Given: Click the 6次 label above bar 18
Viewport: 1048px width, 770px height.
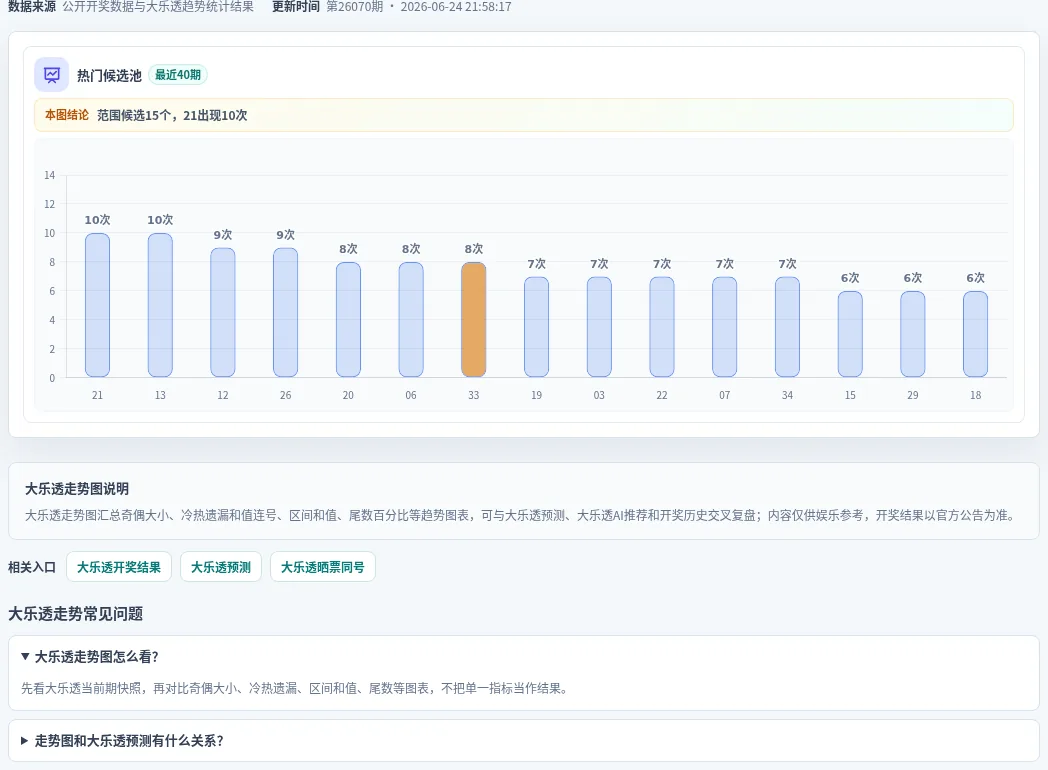Looking at the screenshot, I should pos(976,277).
